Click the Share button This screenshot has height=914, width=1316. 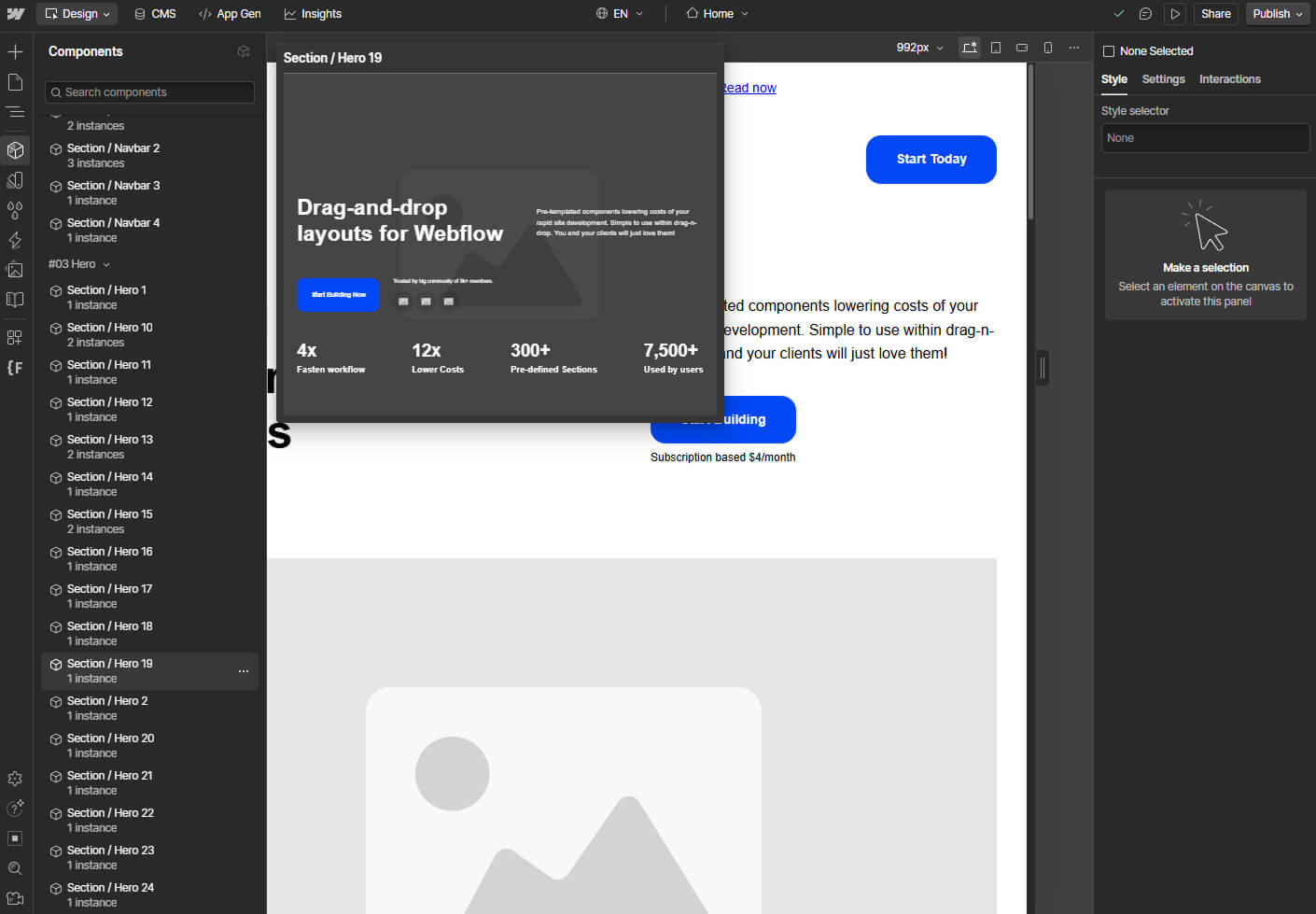[1215, 14]
